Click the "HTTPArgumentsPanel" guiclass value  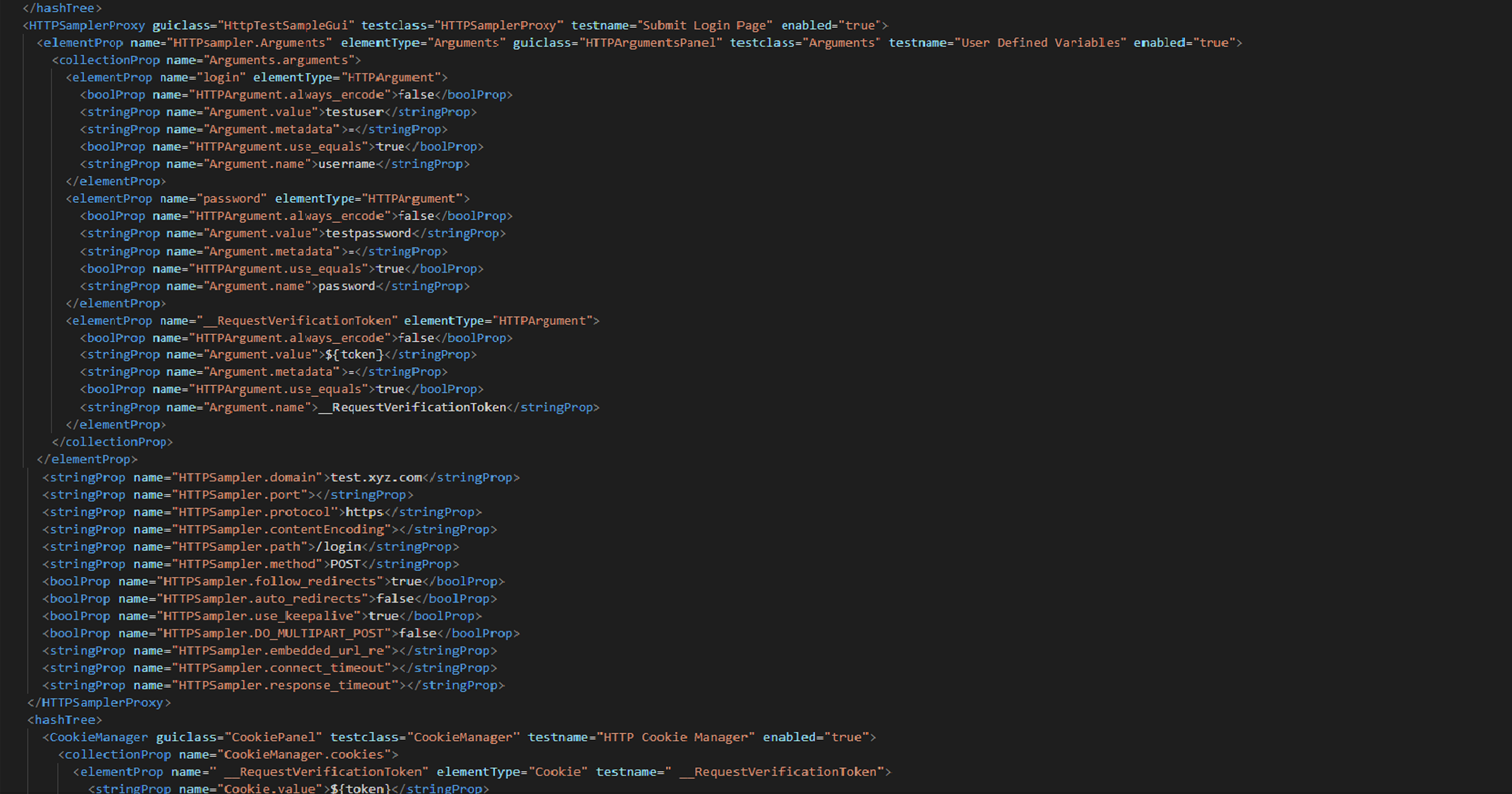coord(650,43)
